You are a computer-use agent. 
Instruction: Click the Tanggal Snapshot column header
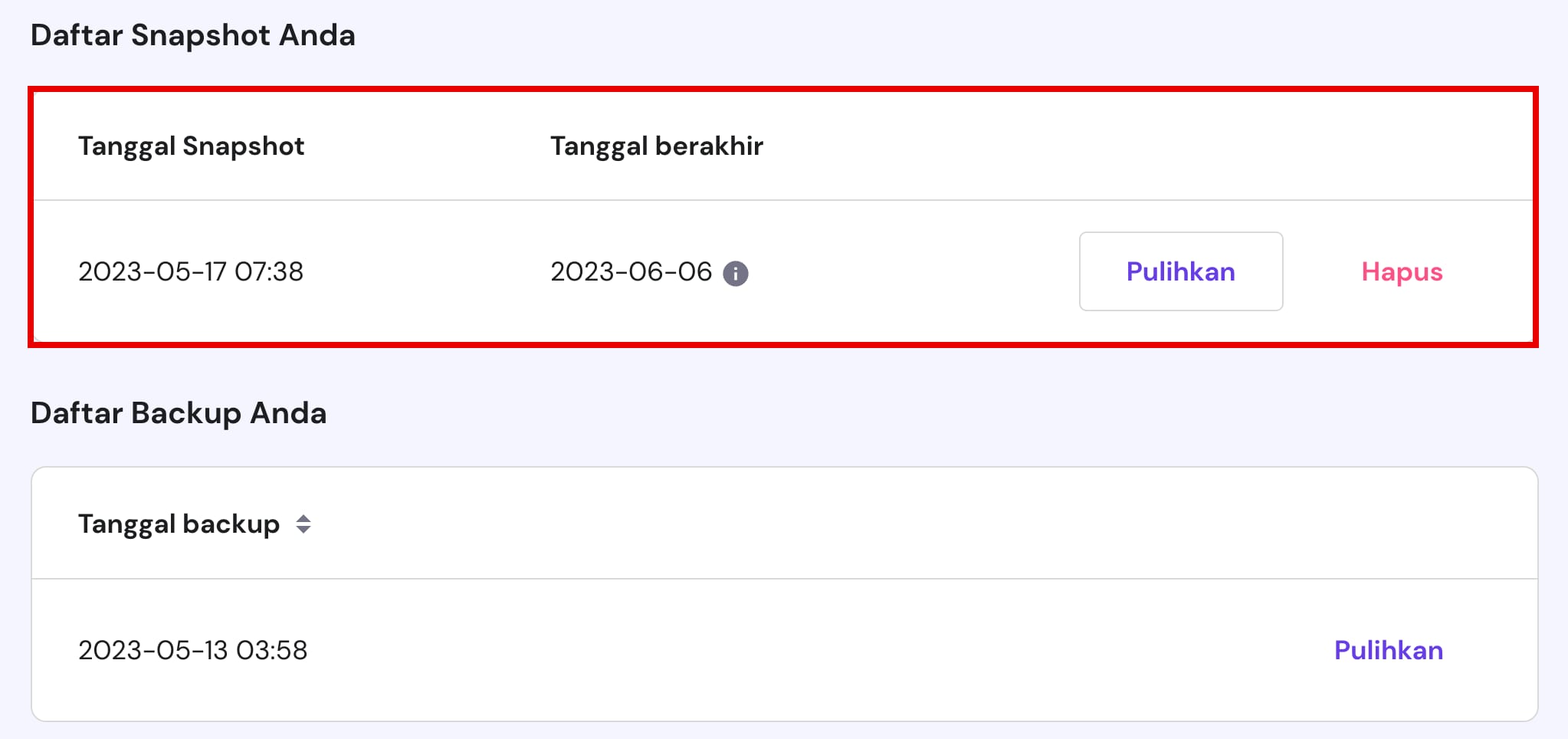click(191, 146)
